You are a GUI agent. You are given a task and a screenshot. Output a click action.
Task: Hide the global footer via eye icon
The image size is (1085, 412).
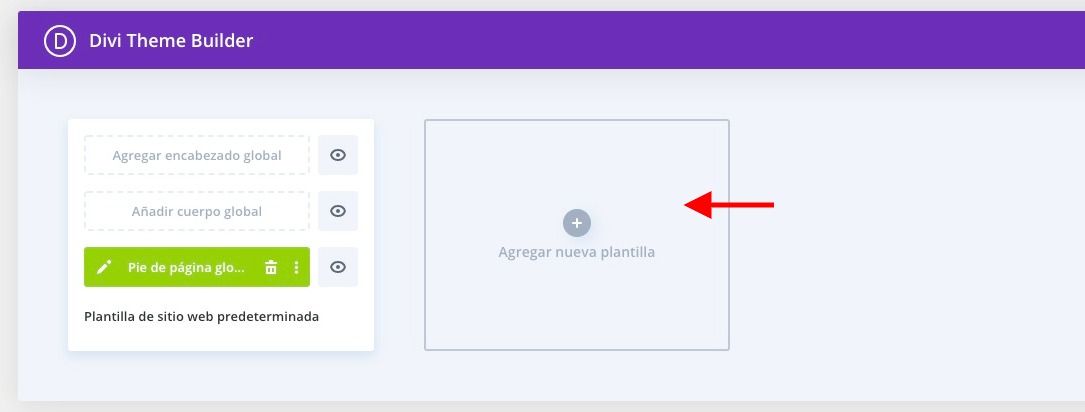[338, 267]
